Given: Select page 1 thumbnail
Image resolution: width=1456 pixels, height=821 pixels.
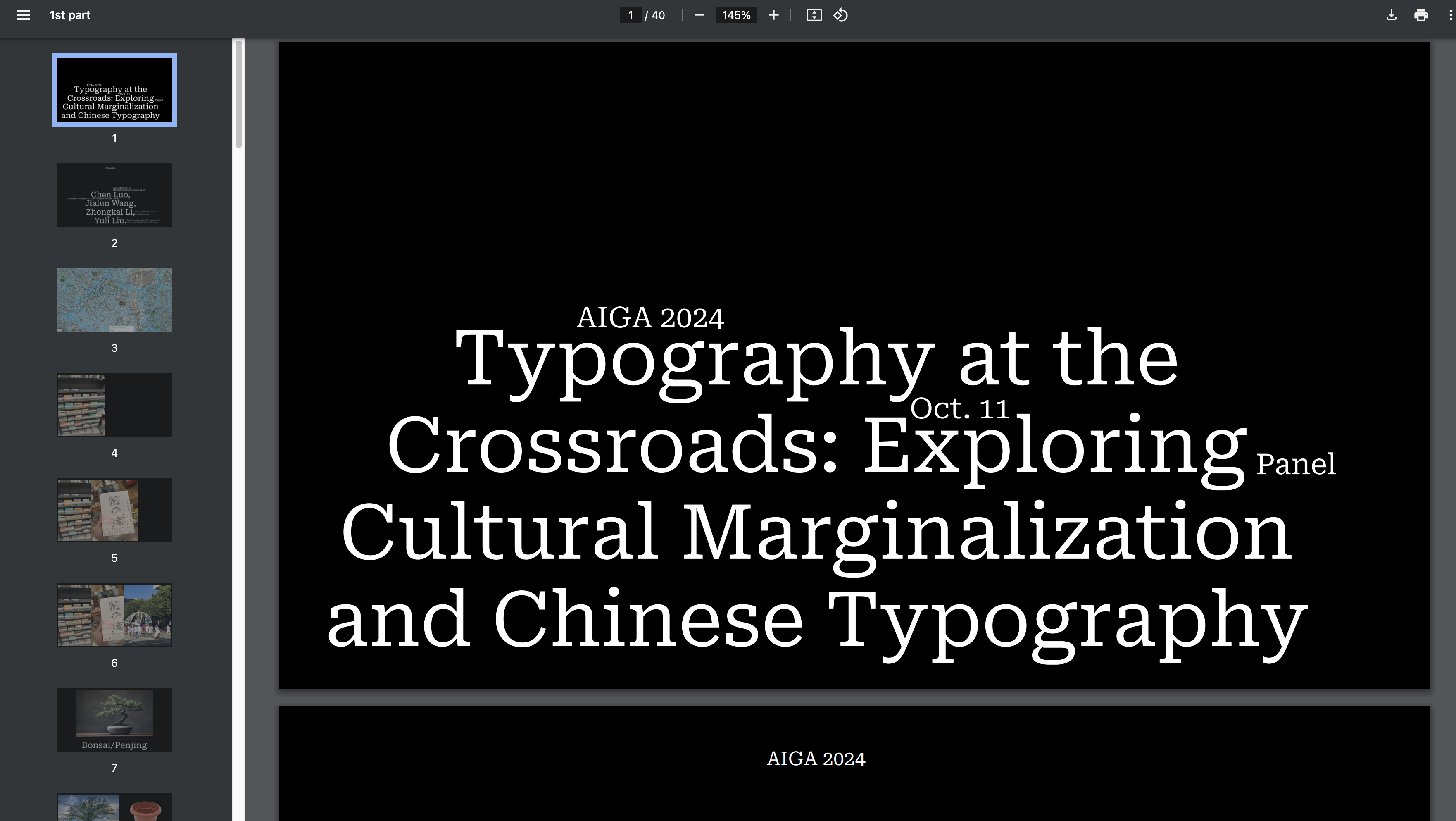Looking at the screenshot, I should [114, 90].
